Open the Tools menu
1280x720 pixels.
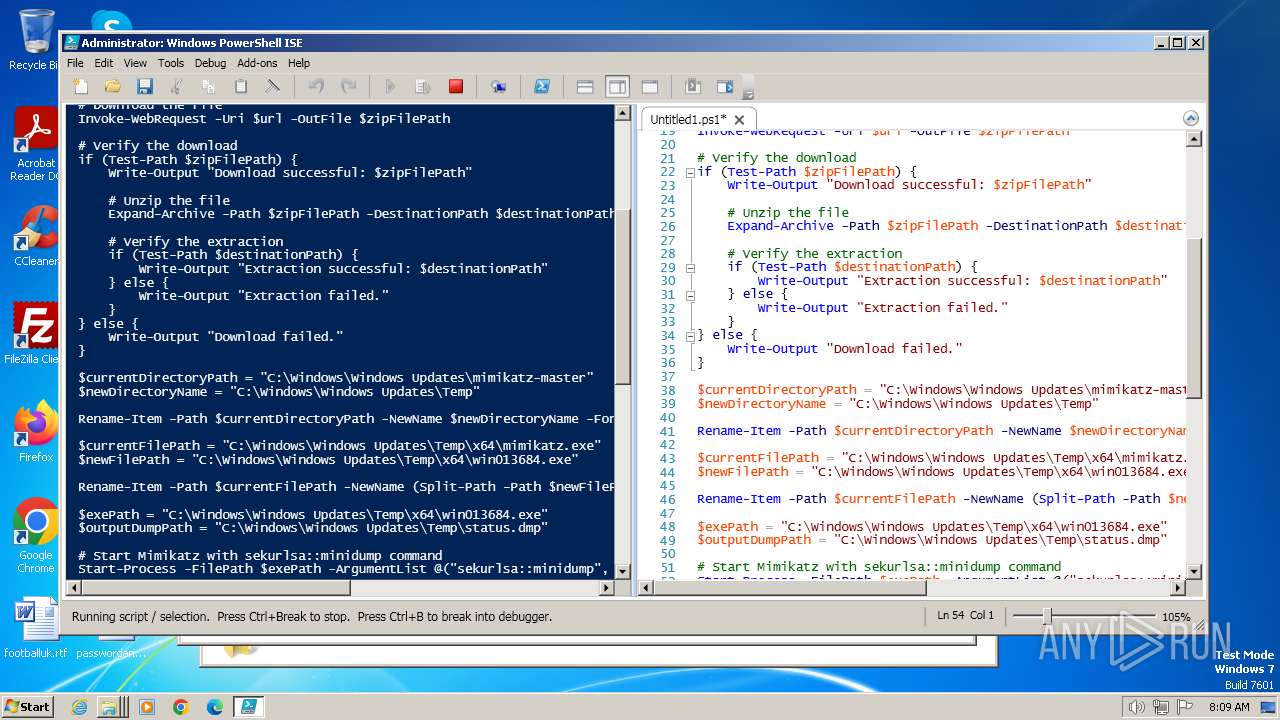(171, 63)
